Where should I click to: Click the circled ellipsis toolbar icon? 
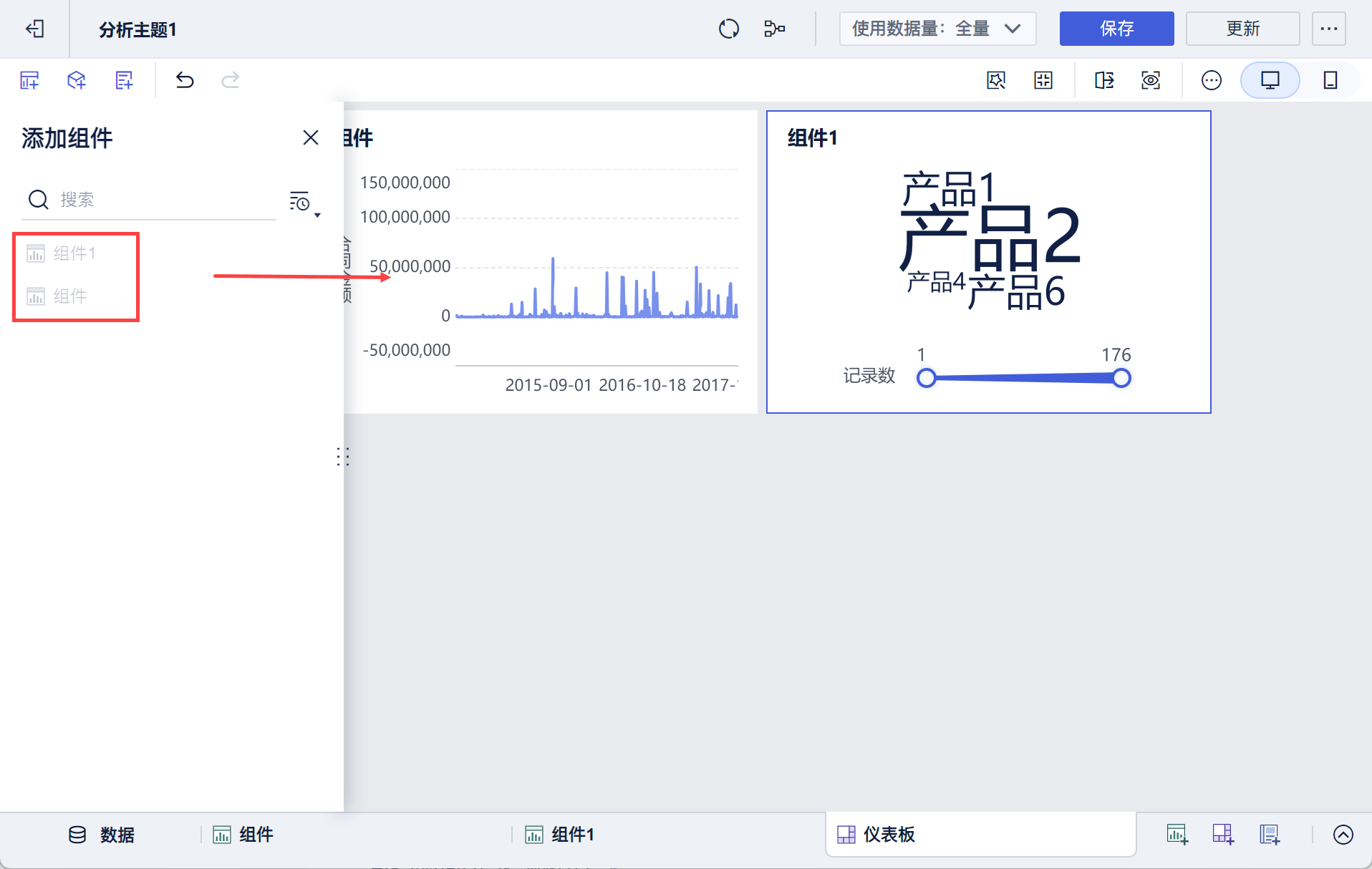1212,80
